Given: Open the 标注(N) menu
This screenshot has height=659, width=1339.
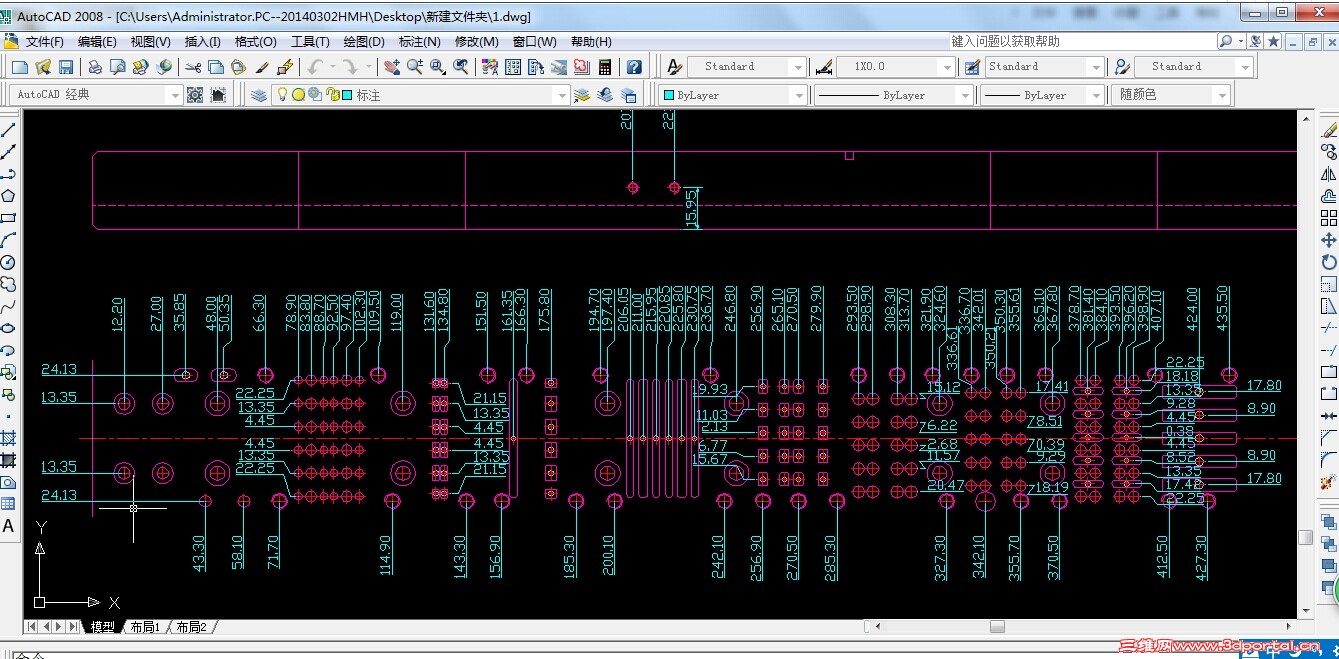Looking at the screenshot, I should click(419, 42).
